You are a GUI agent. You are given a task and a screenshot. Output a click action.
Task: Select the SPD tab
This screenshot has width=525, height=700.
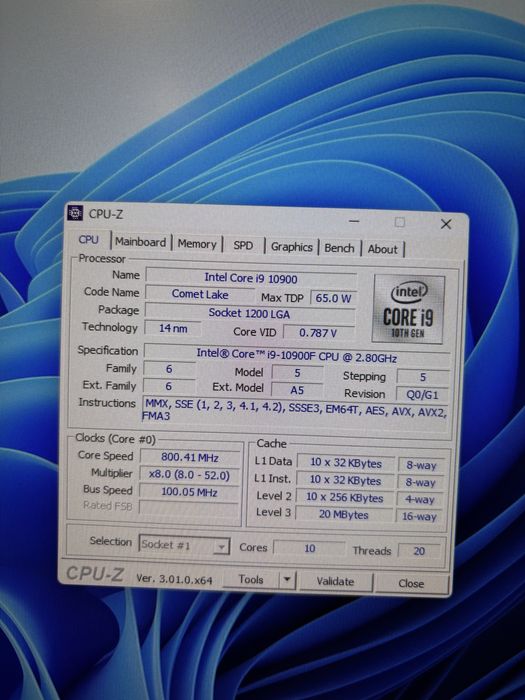point(243,245)
